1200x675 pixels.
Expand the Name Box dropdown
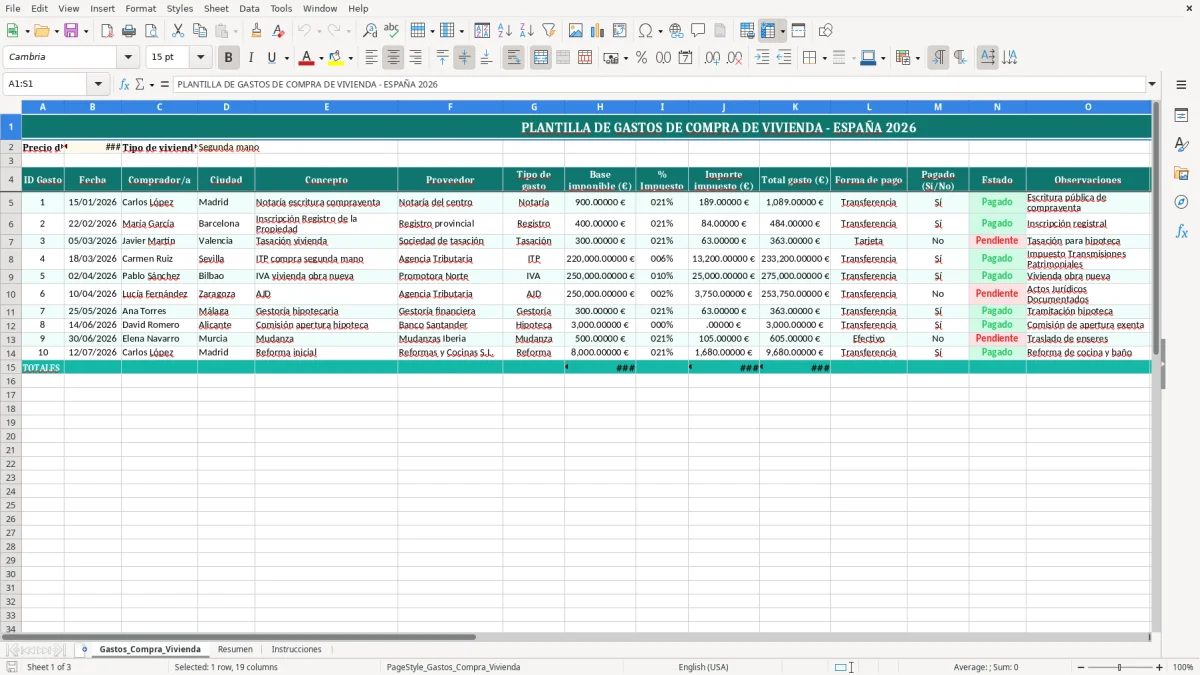coord(98,84)
